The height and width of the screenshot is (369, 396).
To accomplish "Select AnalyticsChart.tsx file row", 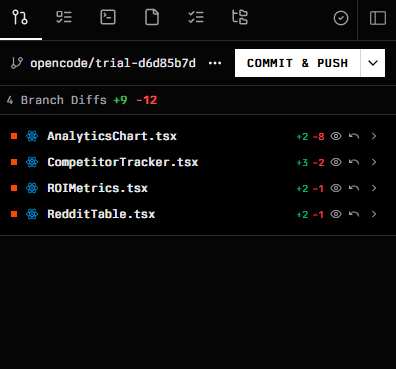I will click(198, 136).
